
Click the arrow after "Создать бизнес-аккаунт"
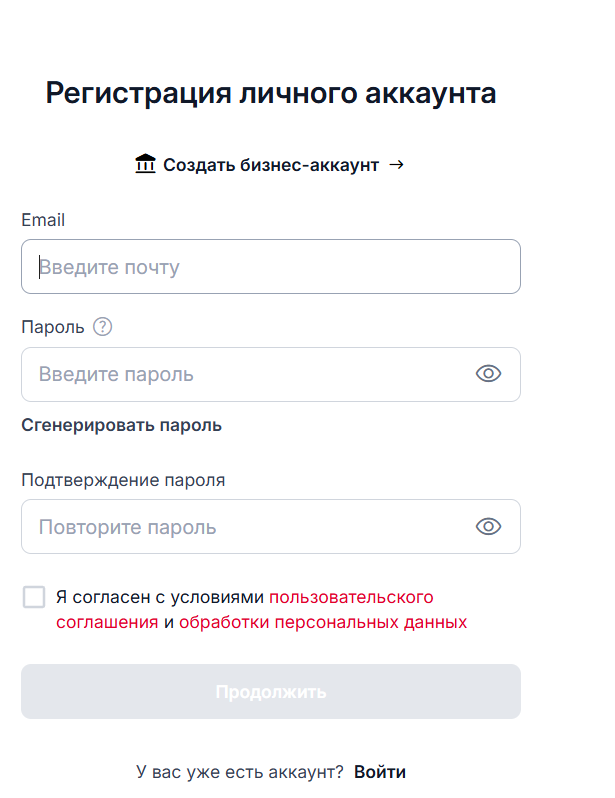pyautogui.click(x=396, y=165)
